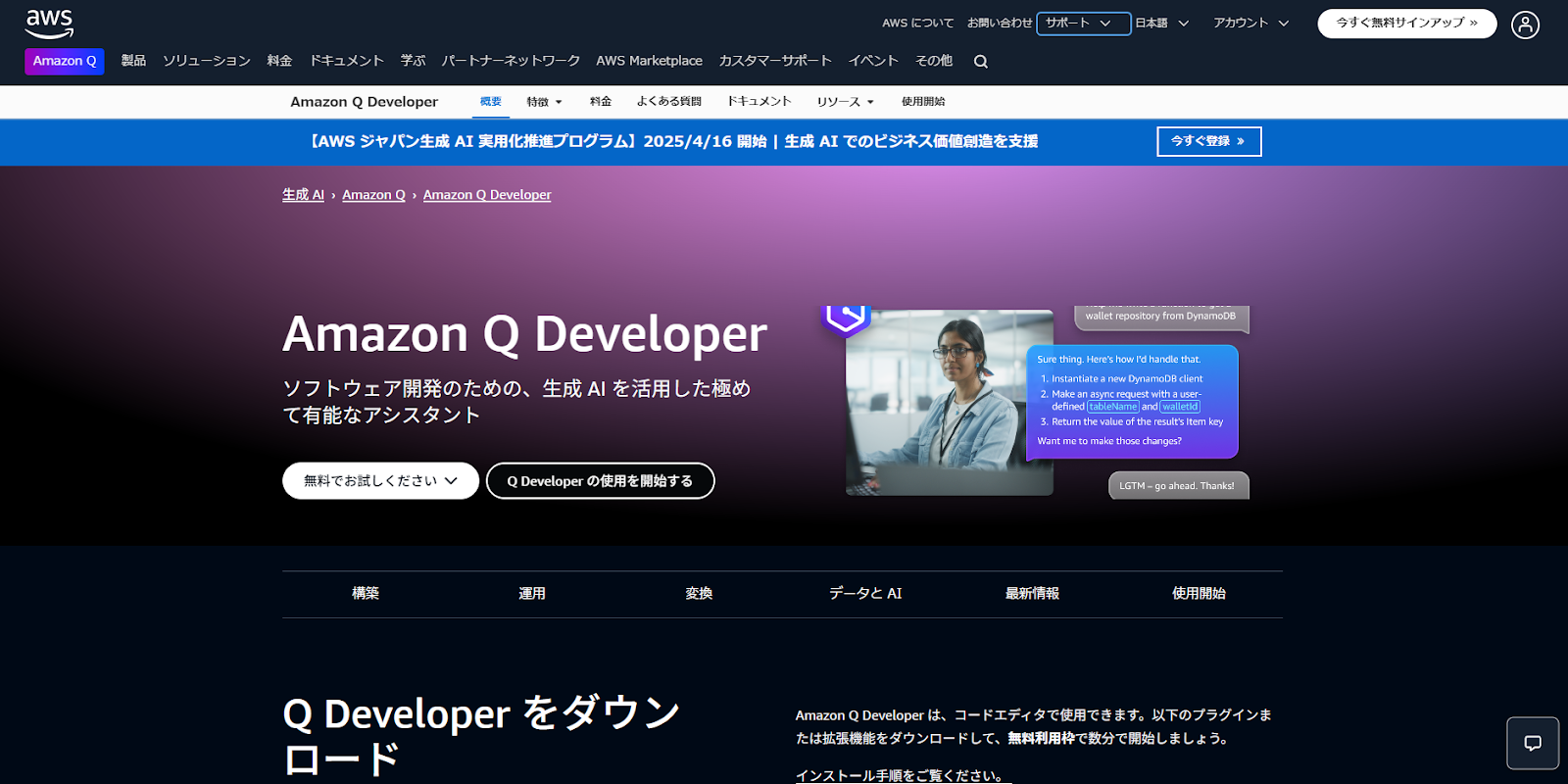Click the AWS について link
Screen dimensions: 1568x784
click(x=917, y=23)
